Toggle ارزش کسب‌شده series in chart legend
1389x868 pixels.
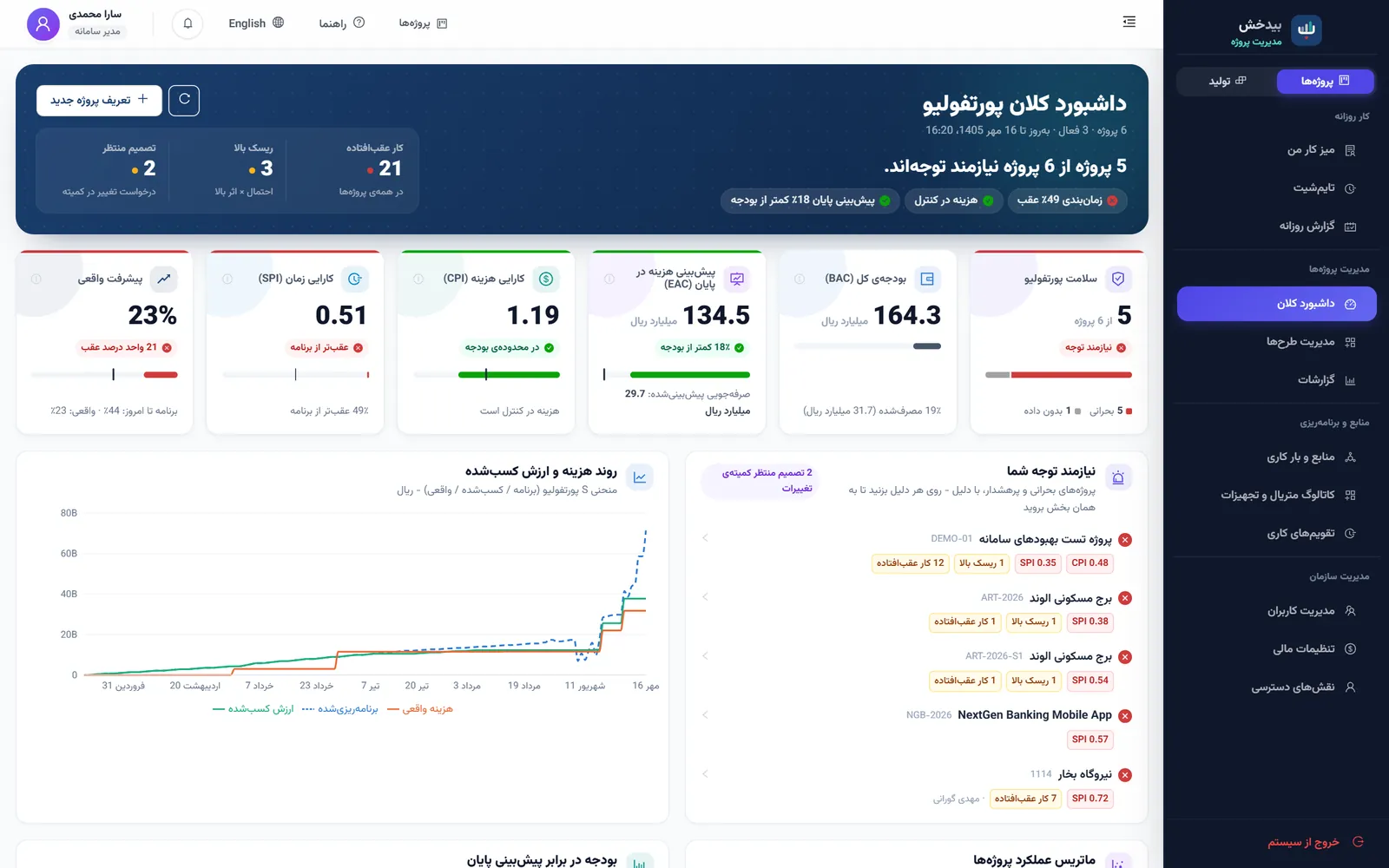point(253,709)
